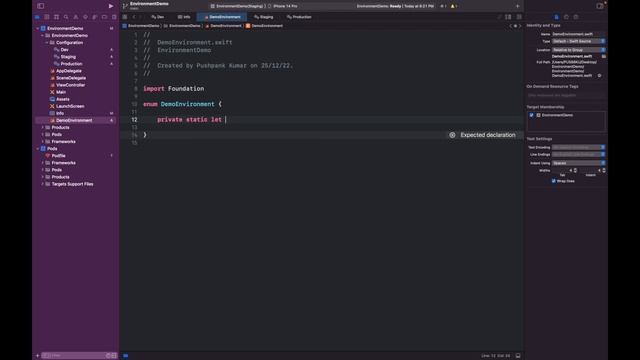Open the related items grid menu

tap(125, 17)
